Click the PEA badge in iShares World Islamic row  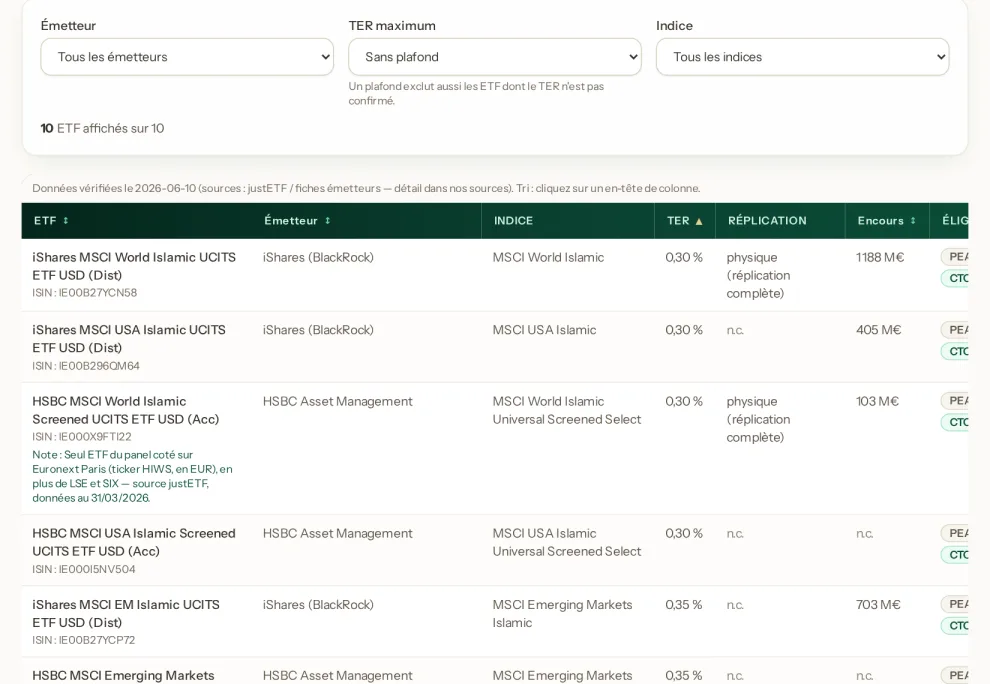coord(955,256)
